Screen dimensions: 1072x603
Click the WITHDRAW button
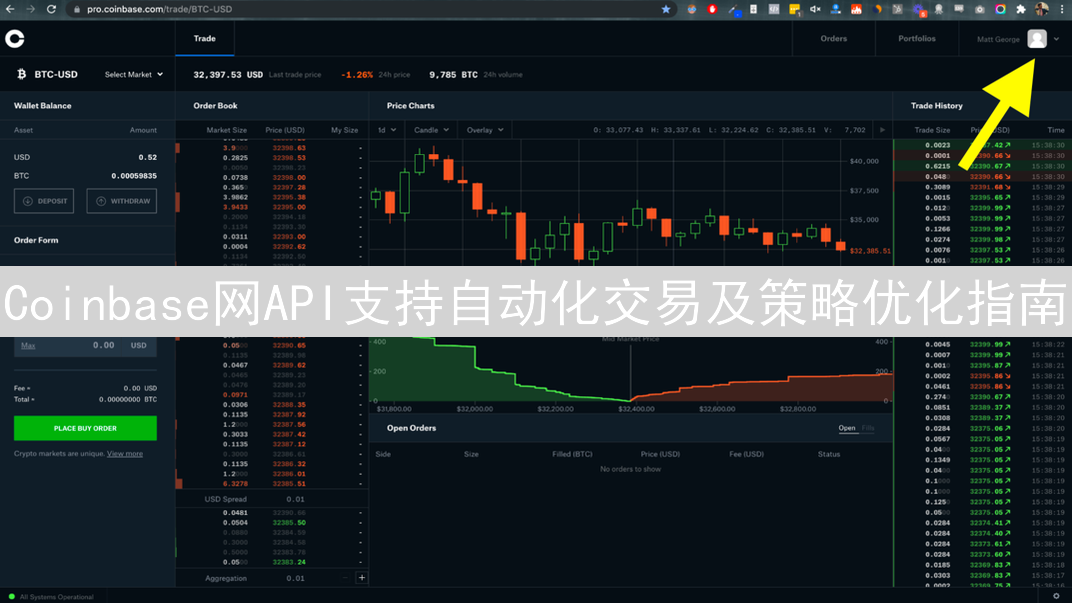tap(122, 201)
